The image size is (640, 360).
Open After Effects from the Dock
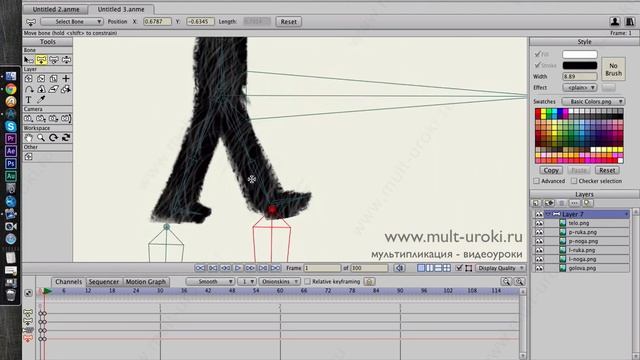[11, 151]
